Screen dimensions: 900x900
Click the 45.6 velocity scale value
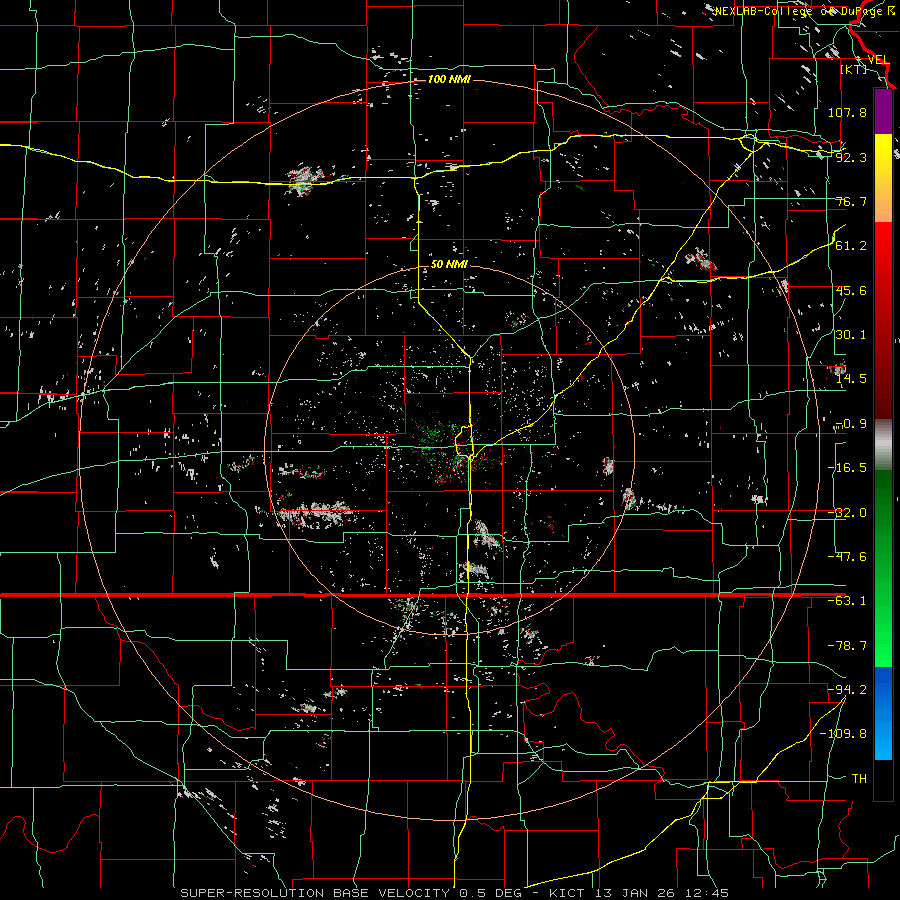click(851, 290)
